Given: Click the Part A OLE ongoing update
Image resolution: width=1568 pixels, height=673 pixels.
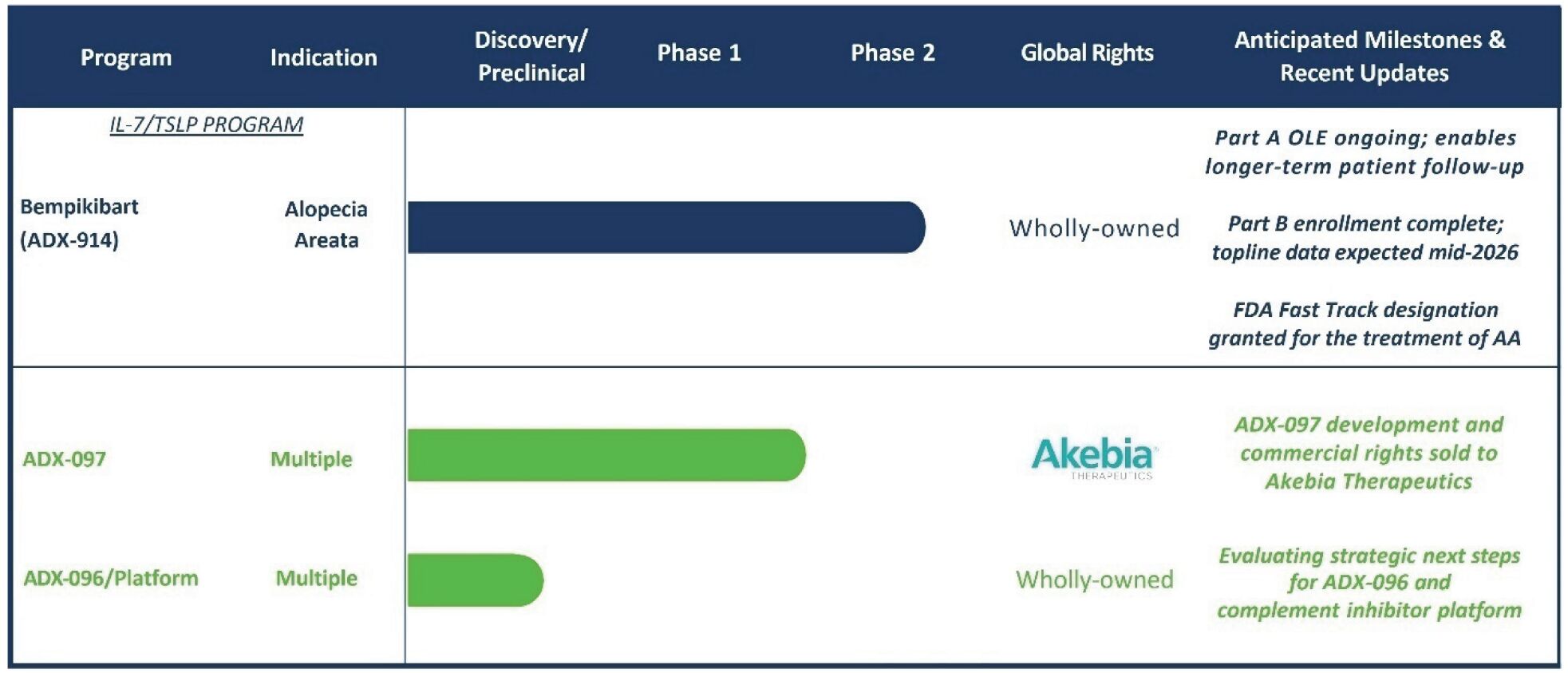Looking at the screenshot, I should pyautogui.click(x=1365, y=152).
